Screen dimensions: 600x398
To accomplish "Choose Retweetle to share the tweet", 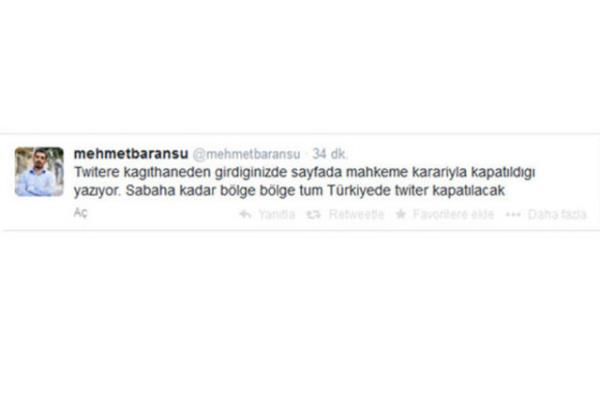I will coord(356,214).
